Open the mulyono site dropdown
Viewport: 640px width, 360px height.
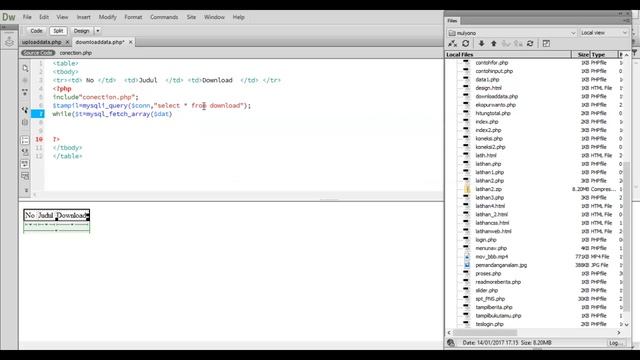click(512, 33)
